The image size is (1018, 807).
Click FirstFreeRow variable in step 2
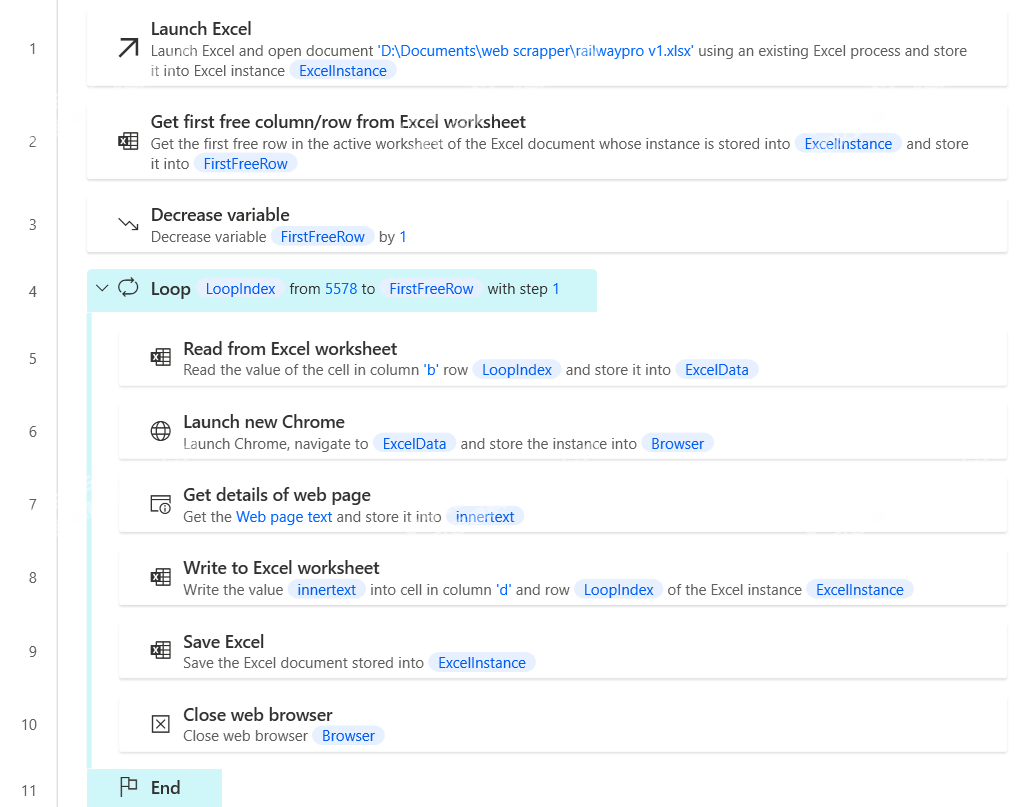tap(245, 164)
